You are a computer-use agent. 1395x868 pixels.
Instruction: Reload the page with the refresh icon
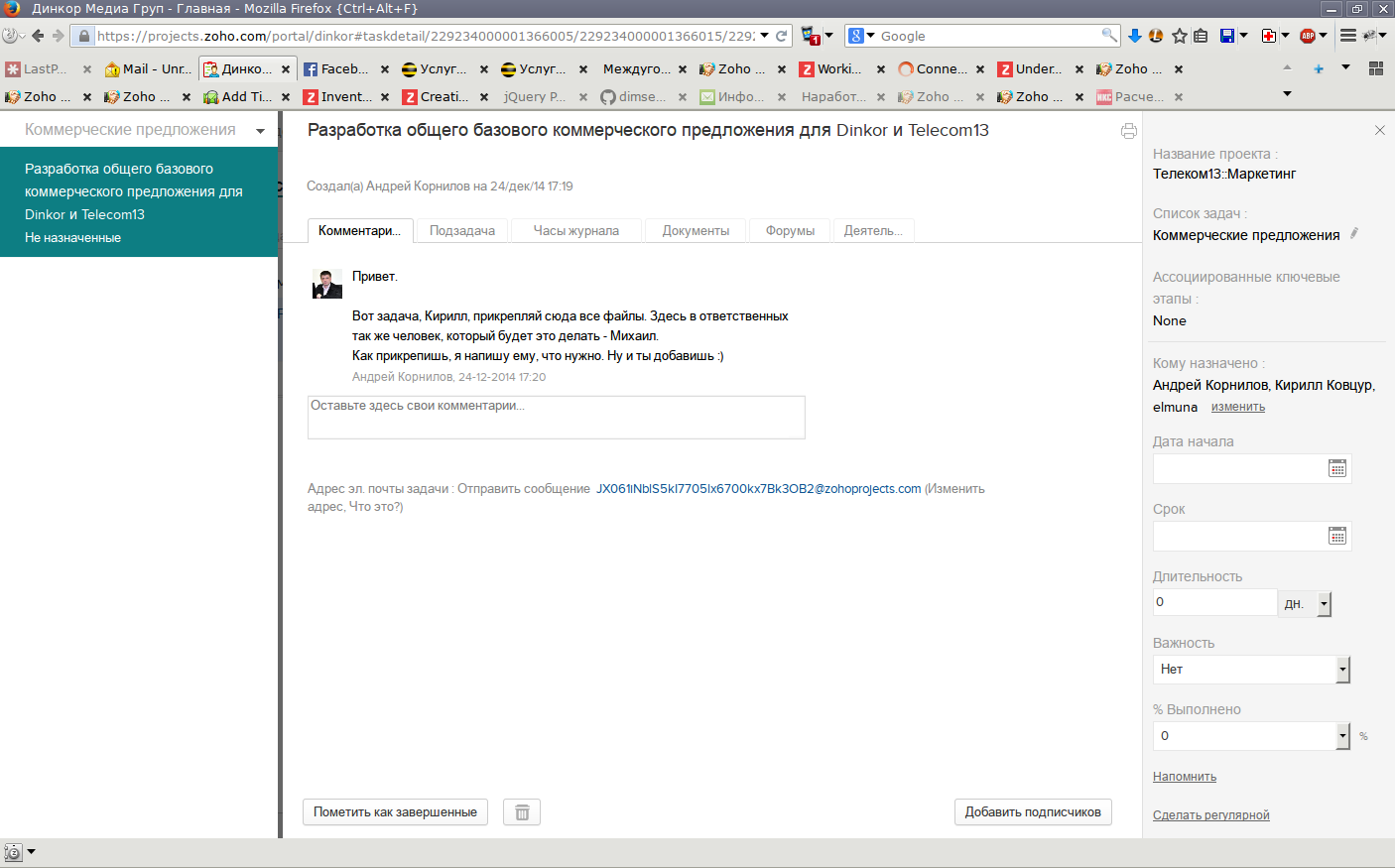pyautogui.click(x=781, y=36)
